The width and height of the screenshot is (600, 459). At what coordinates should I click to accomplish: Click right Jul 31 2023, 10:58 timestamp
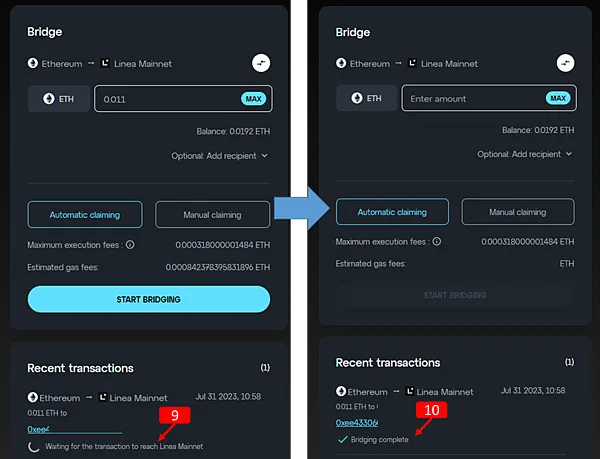coord(533,391)
